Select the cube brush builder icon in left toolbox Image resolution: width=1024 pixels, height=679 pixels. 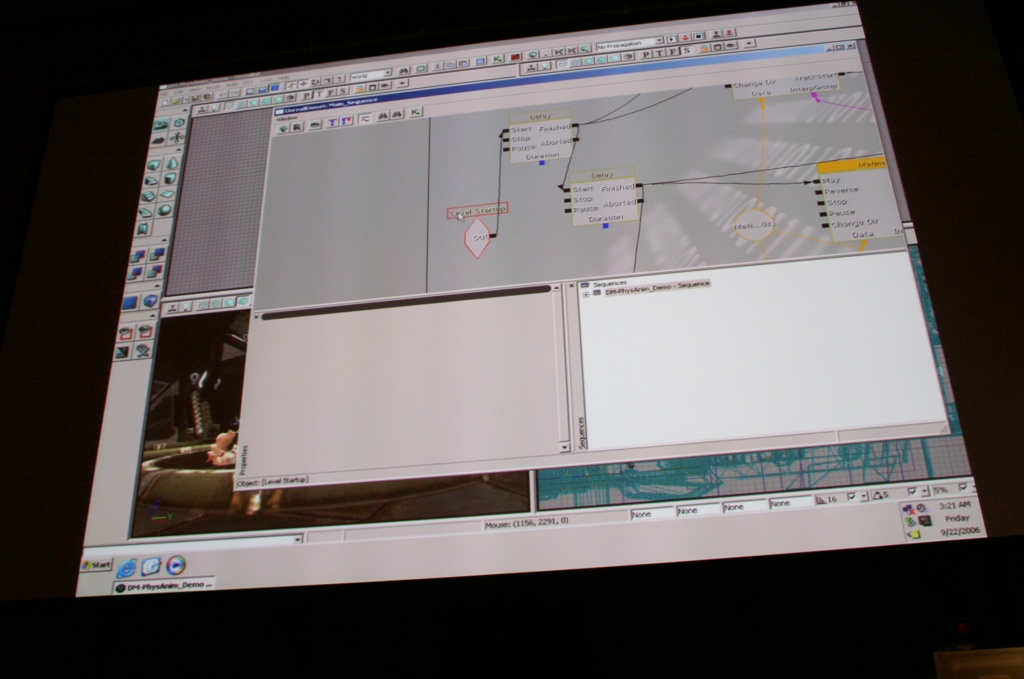point(155,165)
